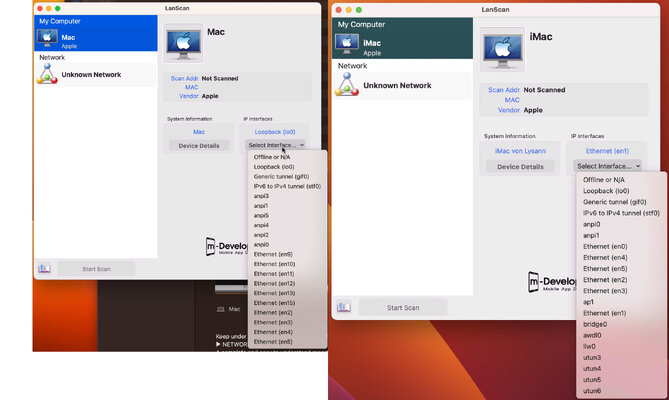
Task: Click Device Details in the Mac window
Action: click(199, 146)
